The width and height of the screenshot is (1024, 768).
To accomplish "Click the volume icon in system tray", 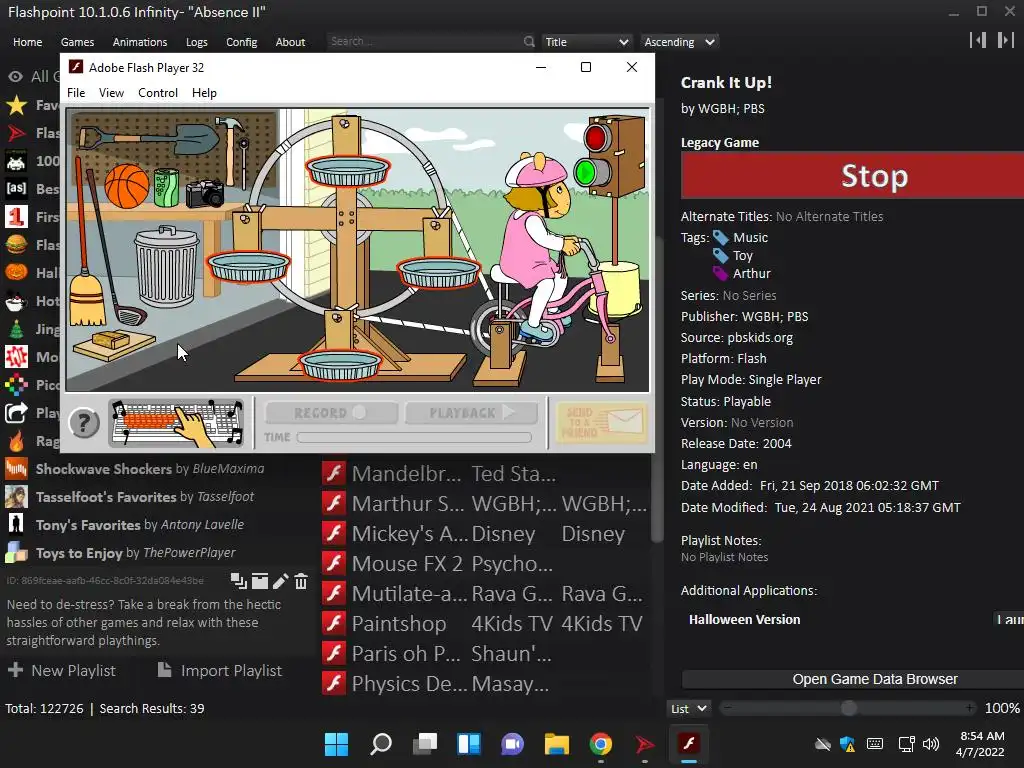I will [x=931, y=744].
